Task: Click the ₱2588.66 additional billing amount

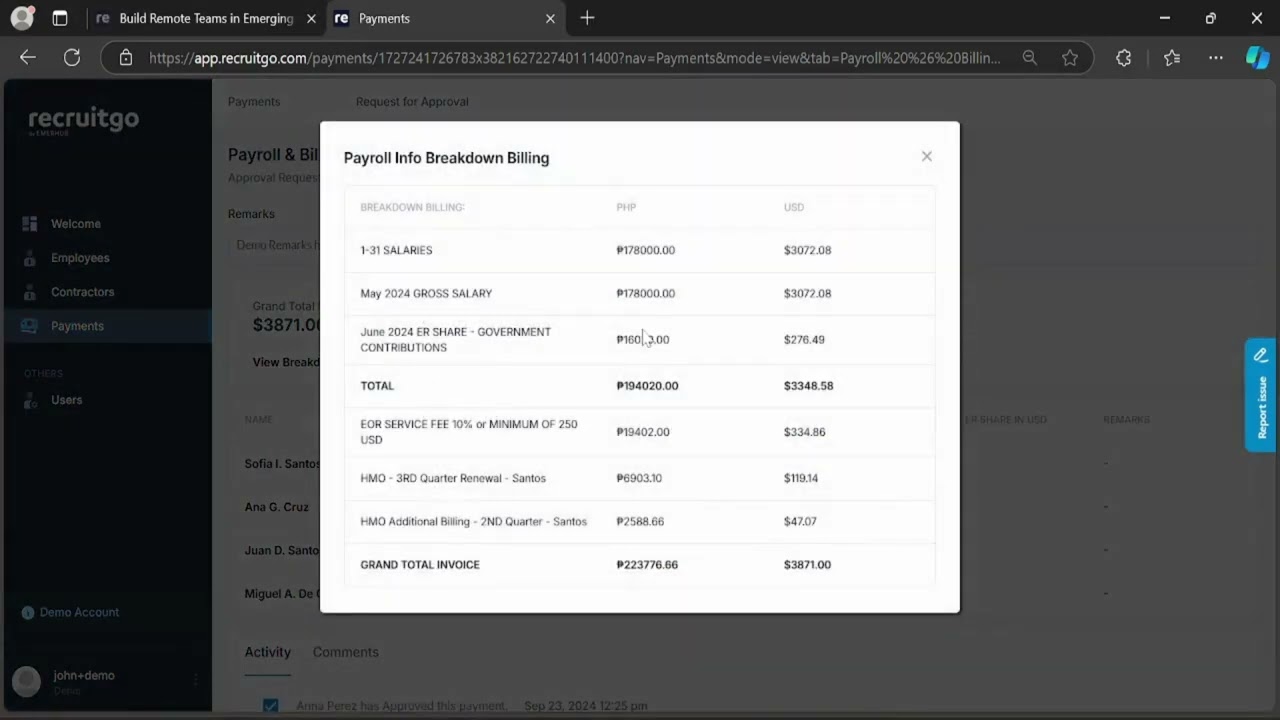Action: coord(640,521)
